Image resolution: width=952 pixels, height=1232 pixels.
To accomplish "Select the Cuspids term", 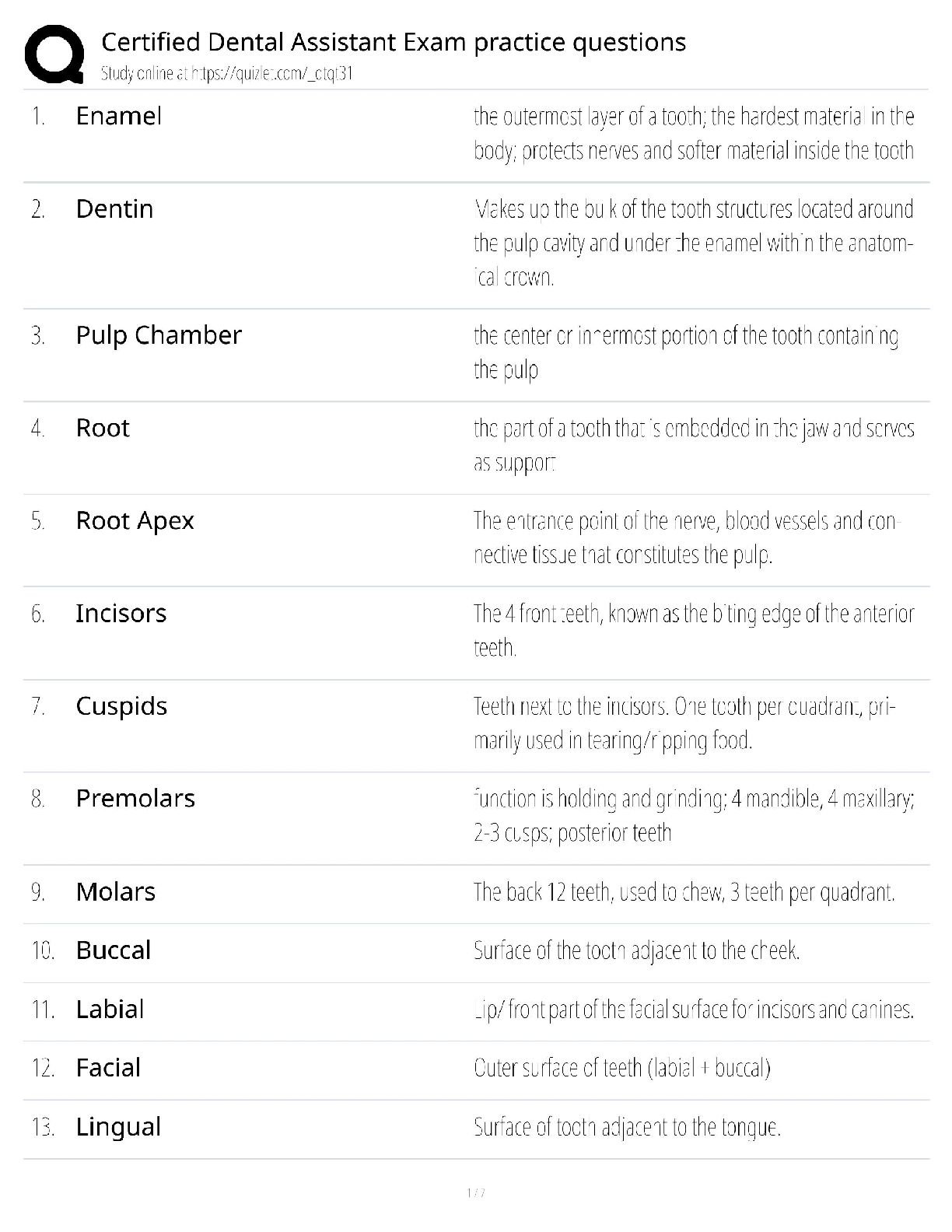I will click(121, 706).
